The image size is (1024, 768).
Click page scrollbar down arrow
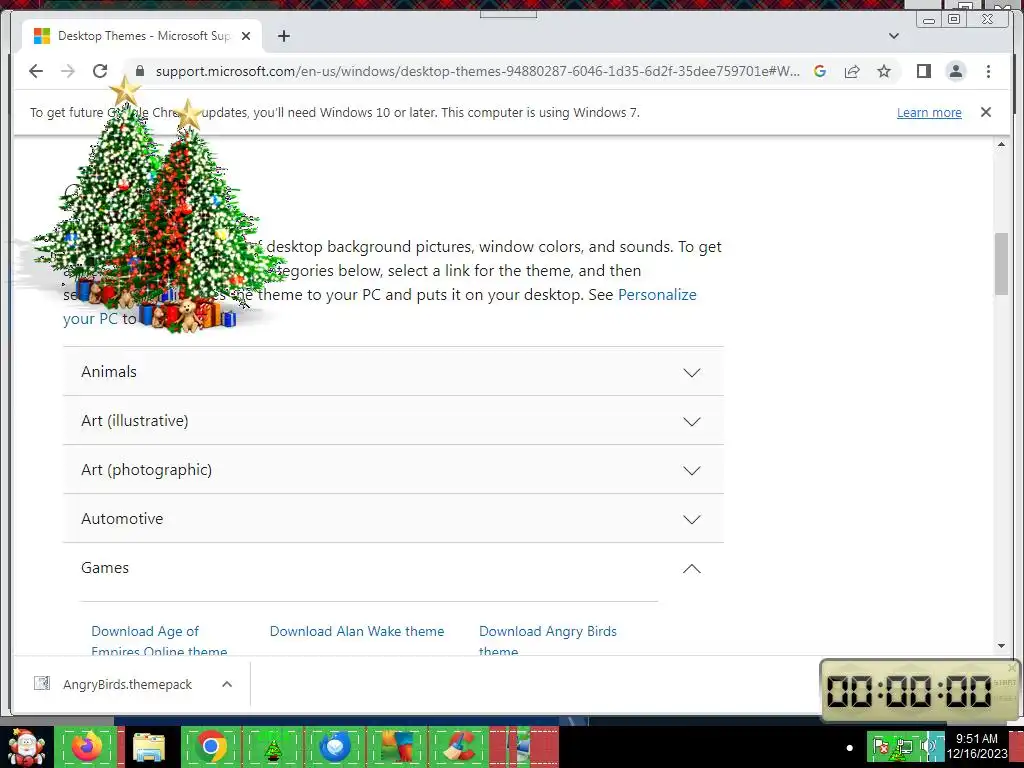click(1001, 646)
